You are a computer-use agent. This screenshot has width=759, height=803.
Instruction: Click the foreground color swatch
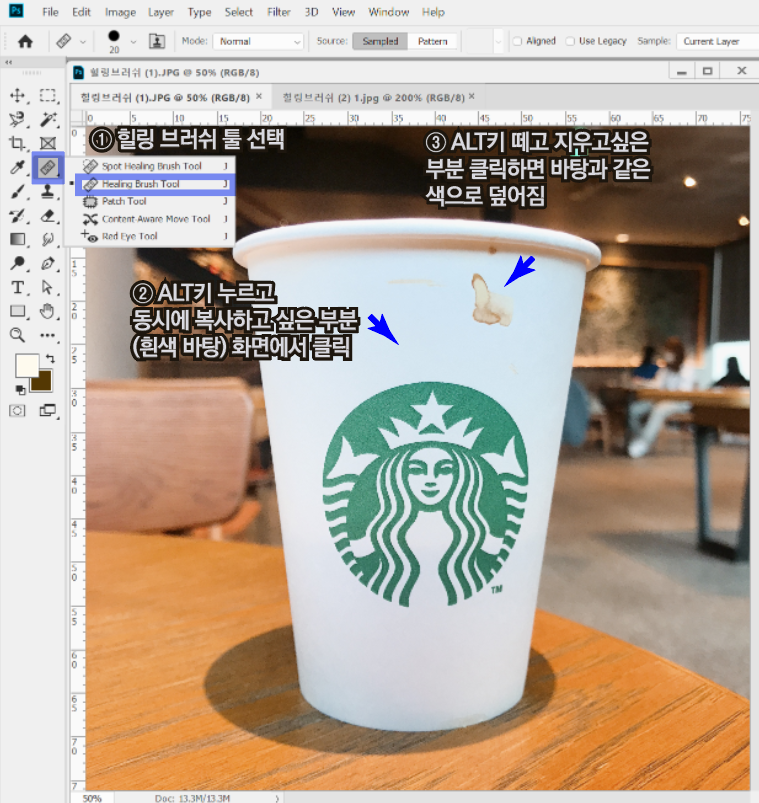click(x=27, y=366)
